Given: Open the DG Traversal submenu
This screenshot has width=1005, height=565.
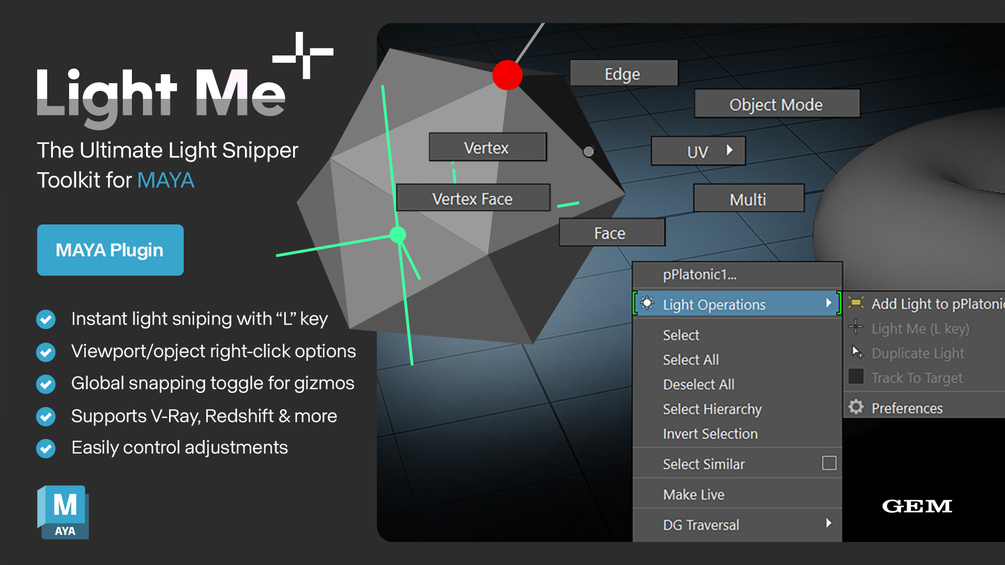Looking at the screenshot, I should pyautogui.click(x=737, y=525).
